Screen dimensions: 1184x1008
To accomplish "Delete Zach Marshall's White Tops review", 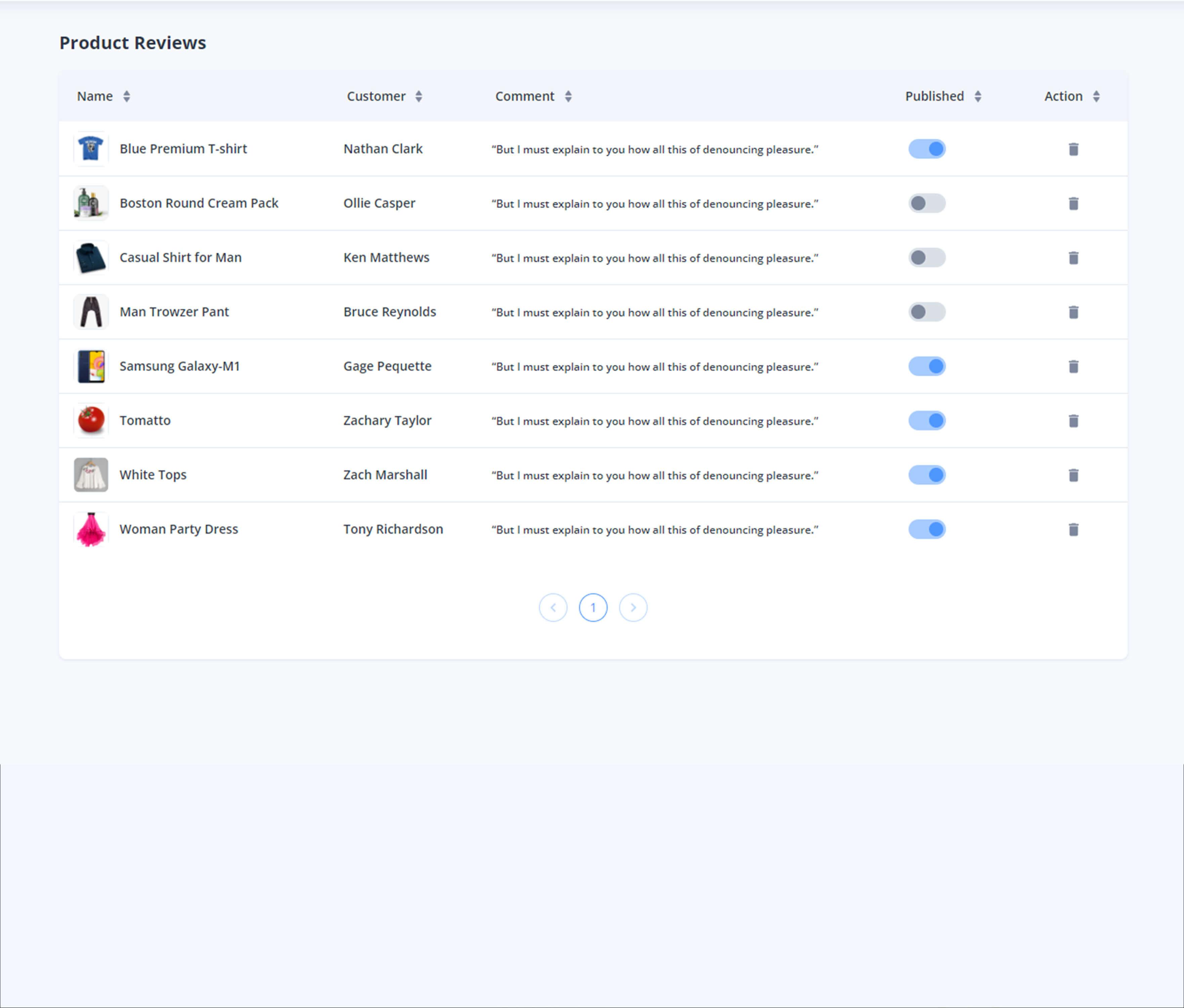I will pyautogui.click(x=1073, y=475).
